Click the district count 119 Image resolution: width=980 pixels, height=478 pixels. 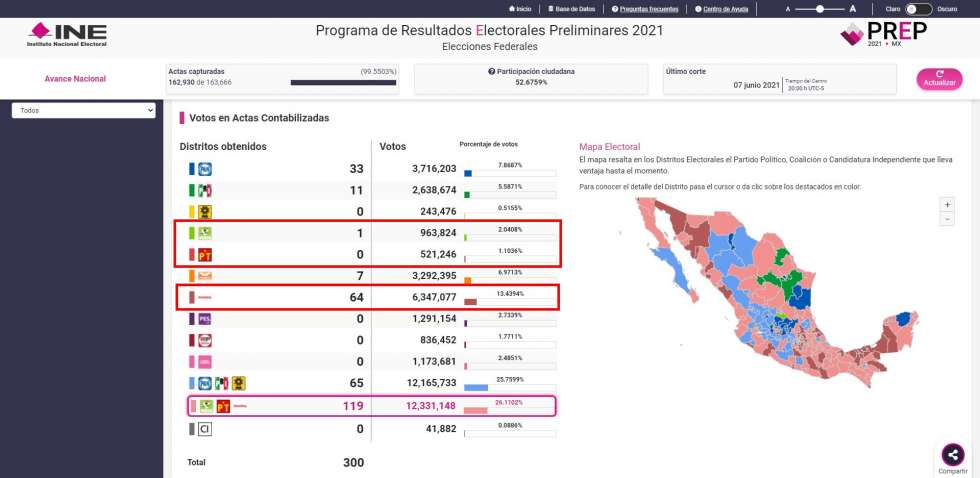click(x=352, y=406)
